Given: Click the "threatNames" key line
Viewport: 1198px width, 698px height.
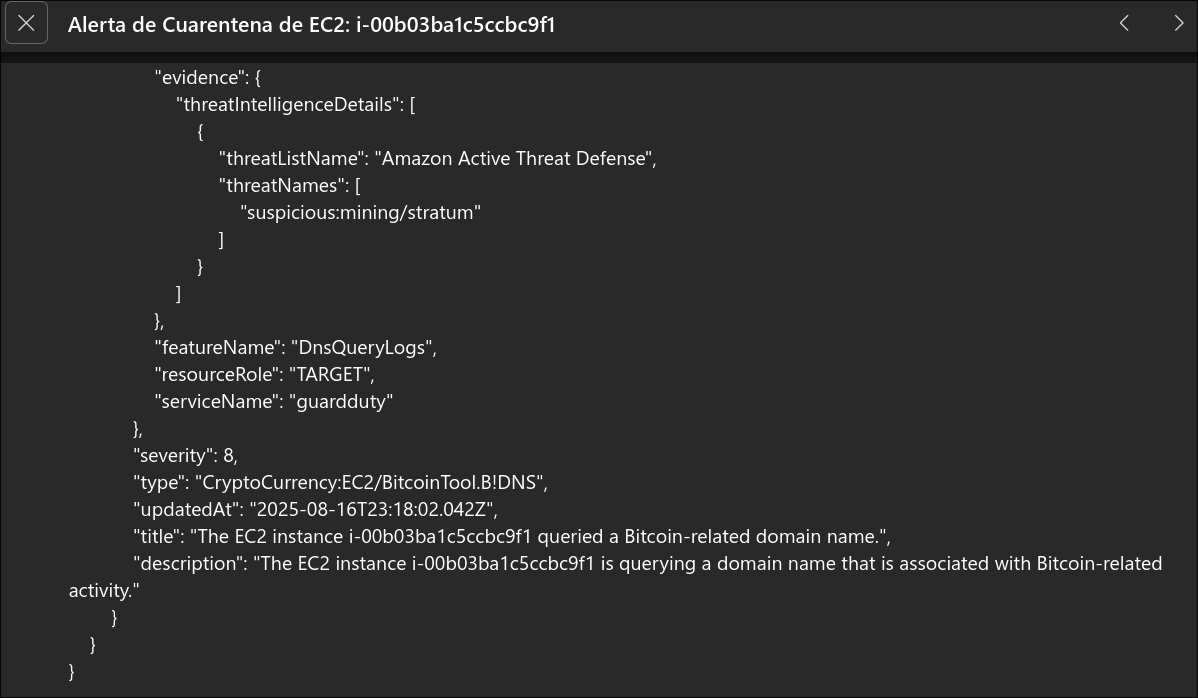Looking at the screenshot, I should [x=283, y=185].
